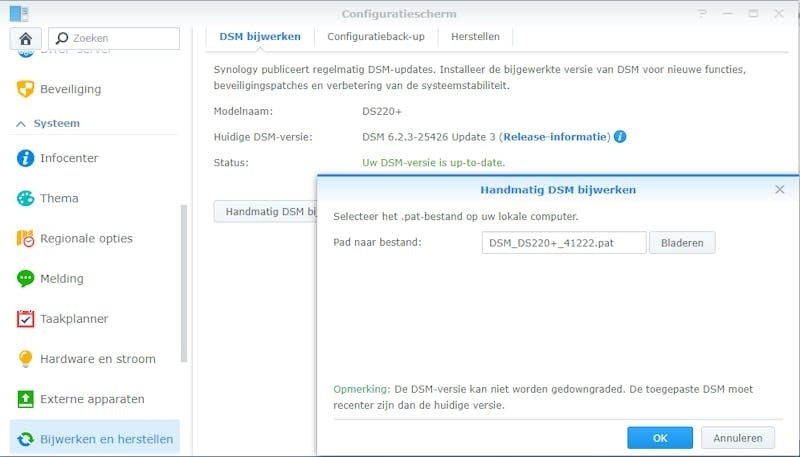Image resolution: width=800 pixels, height=457 pixels.
Task: Close the Handmatig DSM bijwerken dialog
Action: [x=780, y=190]
